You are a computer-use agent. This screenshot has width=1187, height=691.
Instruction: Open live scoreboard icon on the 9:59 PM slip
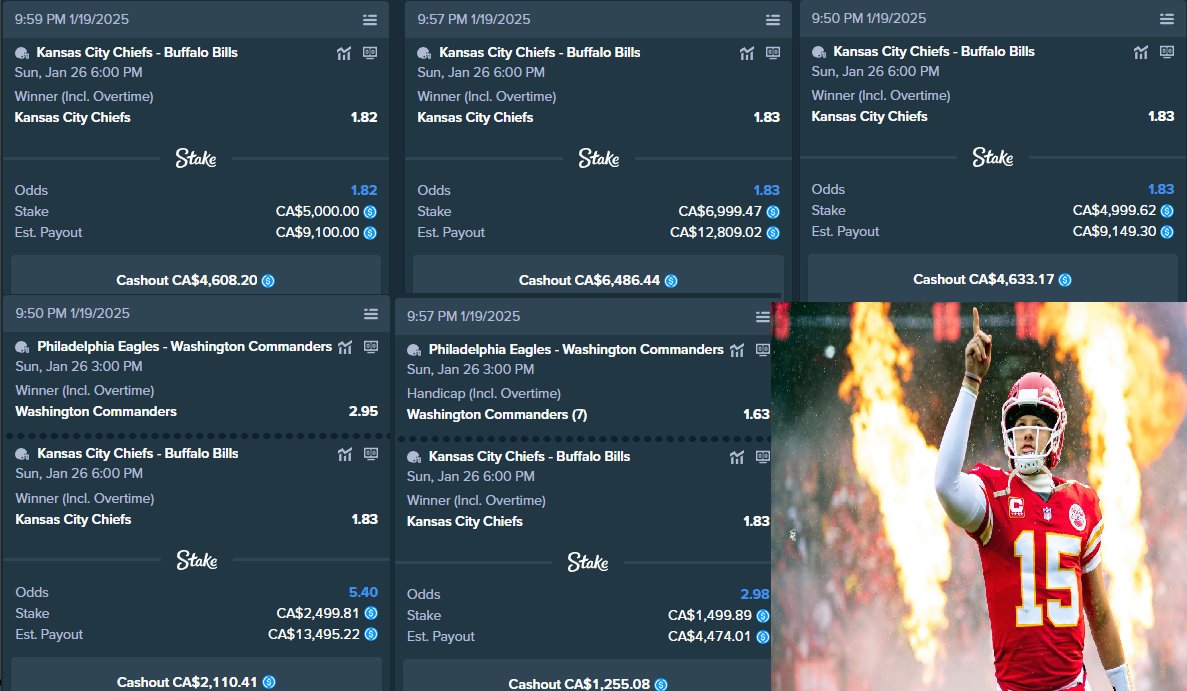pyautogui.click(x=369, y=53)
